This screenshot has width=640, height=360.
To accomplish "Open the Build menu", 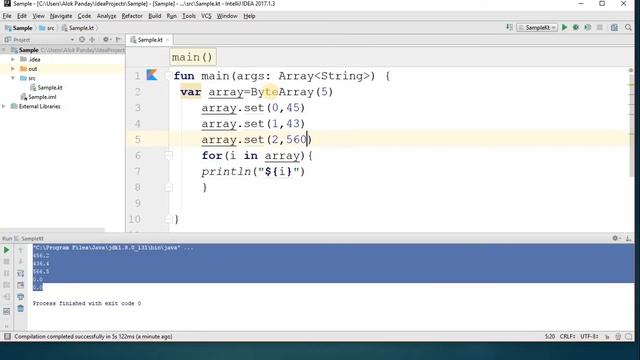I will [154, 16].
